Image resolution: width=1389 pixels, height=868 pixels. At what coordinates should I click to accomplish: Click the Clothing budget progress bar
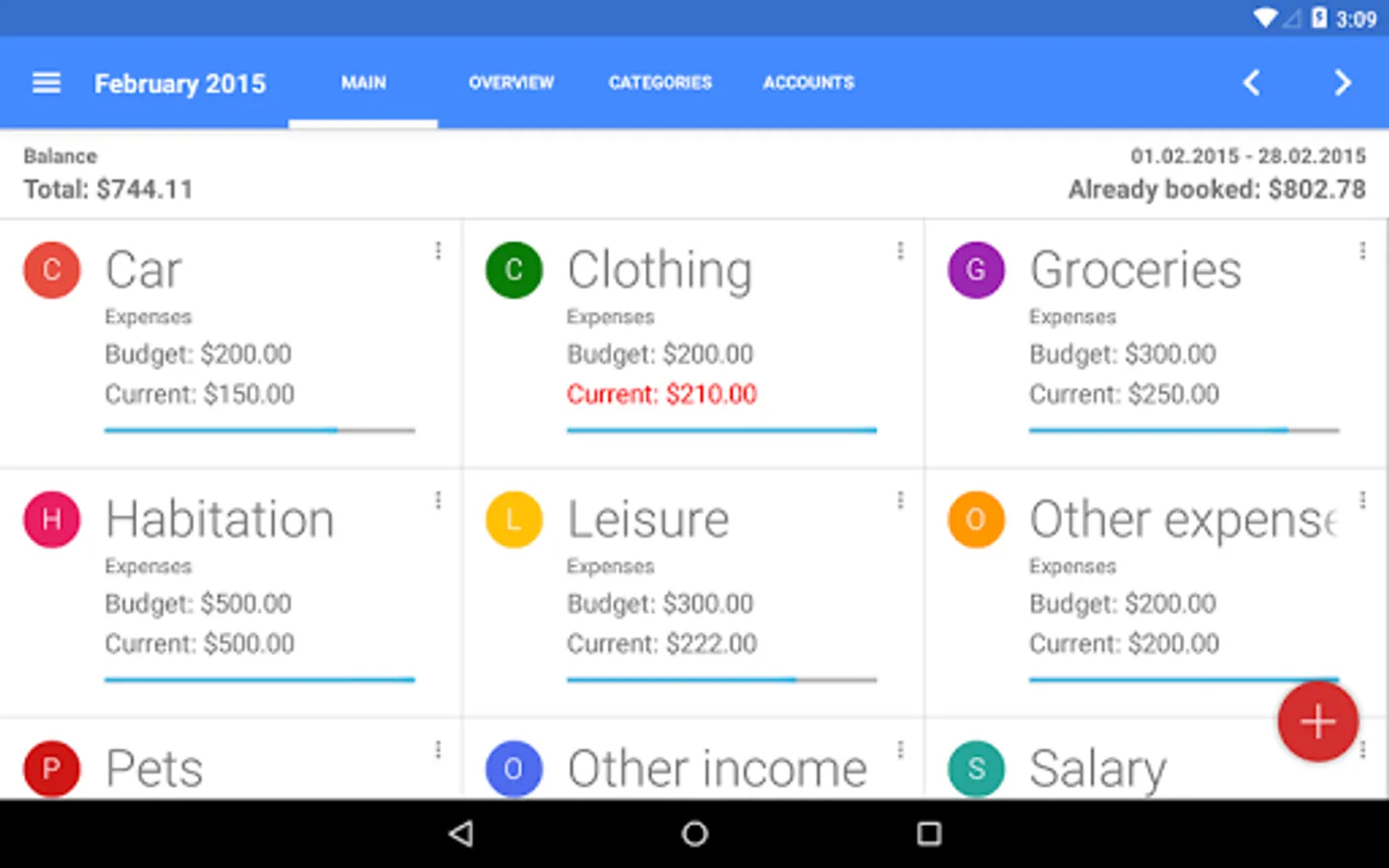coord(722,430)
